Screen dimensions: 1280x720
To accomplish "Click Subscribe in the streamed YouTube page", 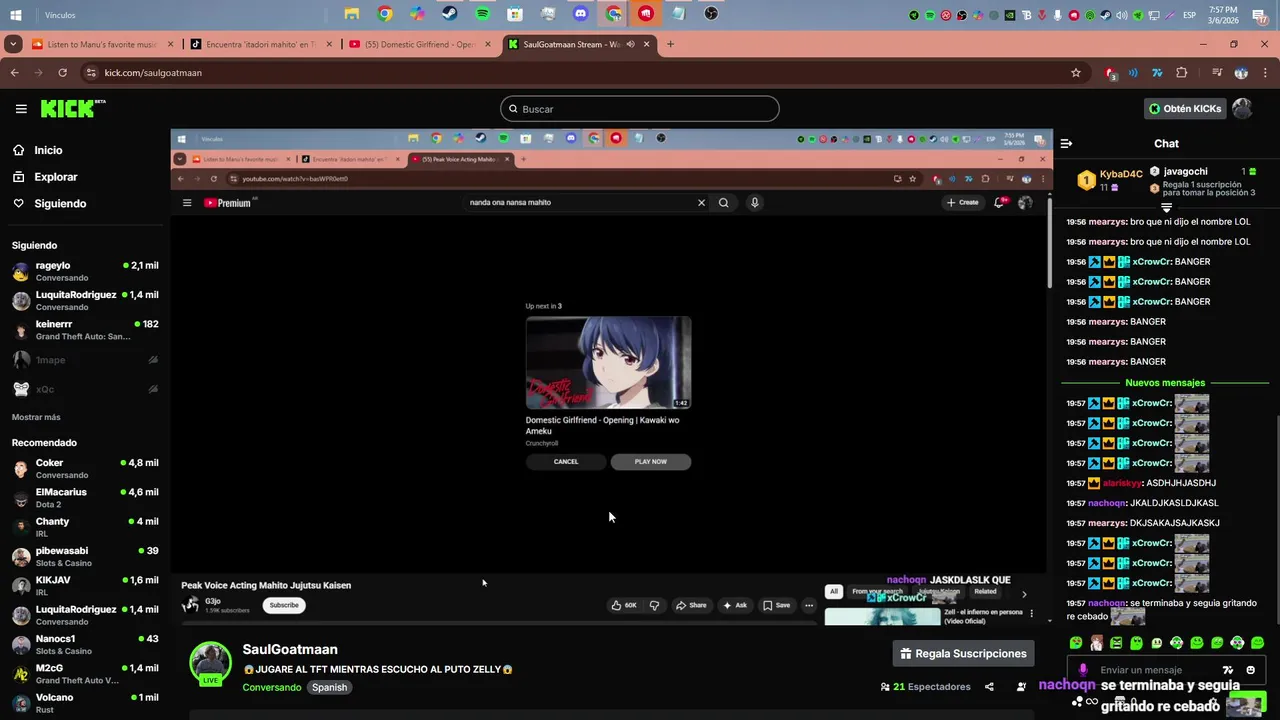I will tap(284, 605).
